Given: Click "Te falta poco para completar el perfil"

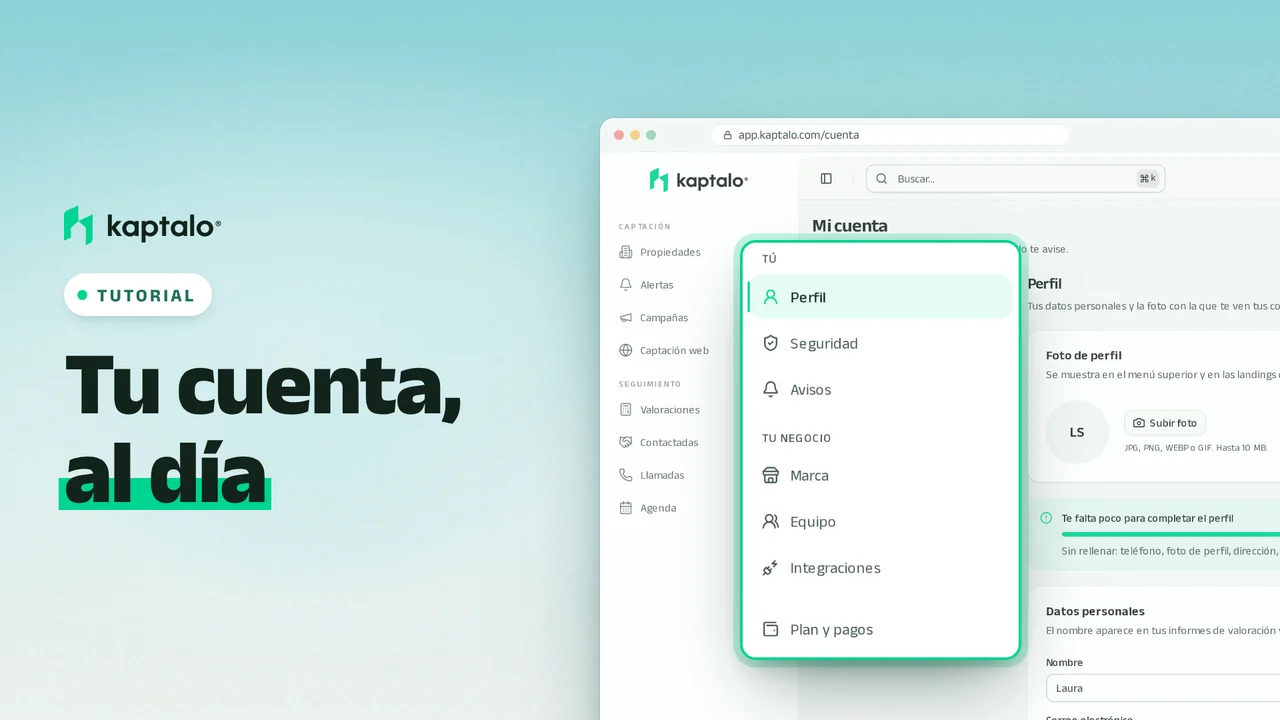Looking at the screenshot, I should [x=1147, y=518].
